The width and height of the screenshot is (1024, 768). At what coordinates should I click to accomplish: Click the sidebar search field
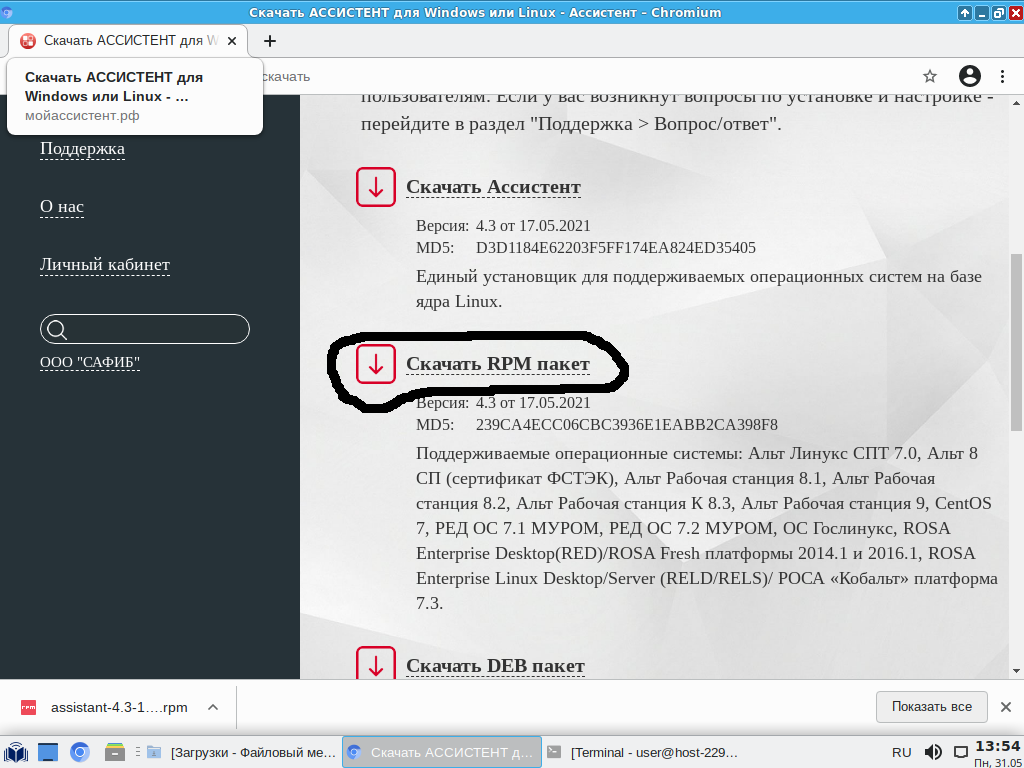[145, 329]
